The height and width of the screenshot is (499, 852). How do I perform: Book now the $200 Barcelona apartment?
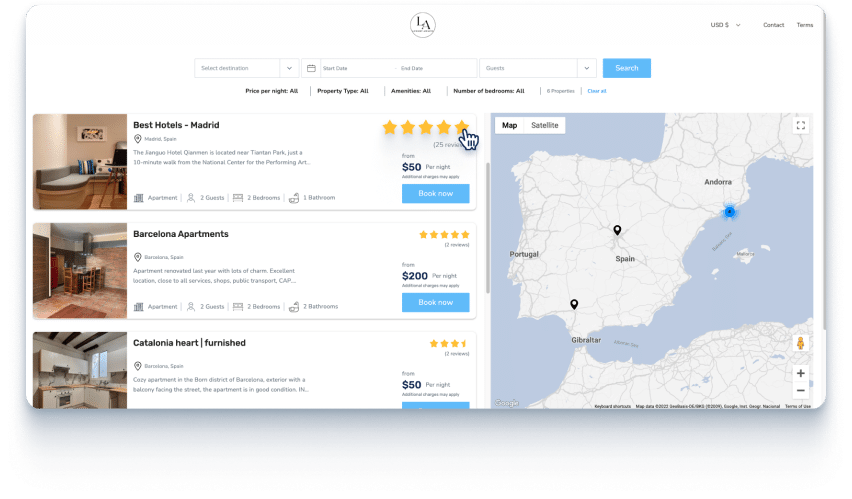[435, 302]
